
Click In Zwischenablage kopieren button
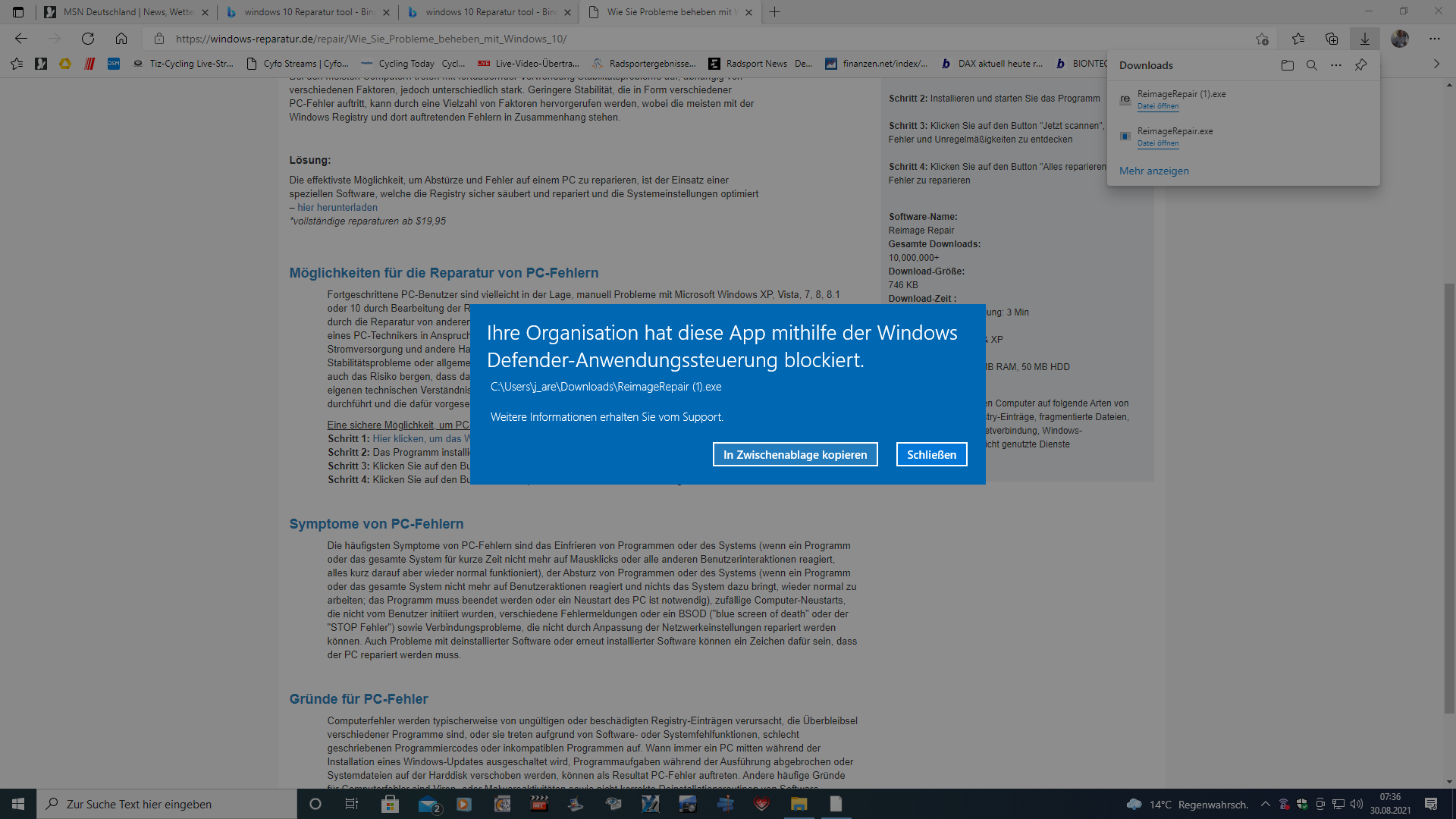795,454
